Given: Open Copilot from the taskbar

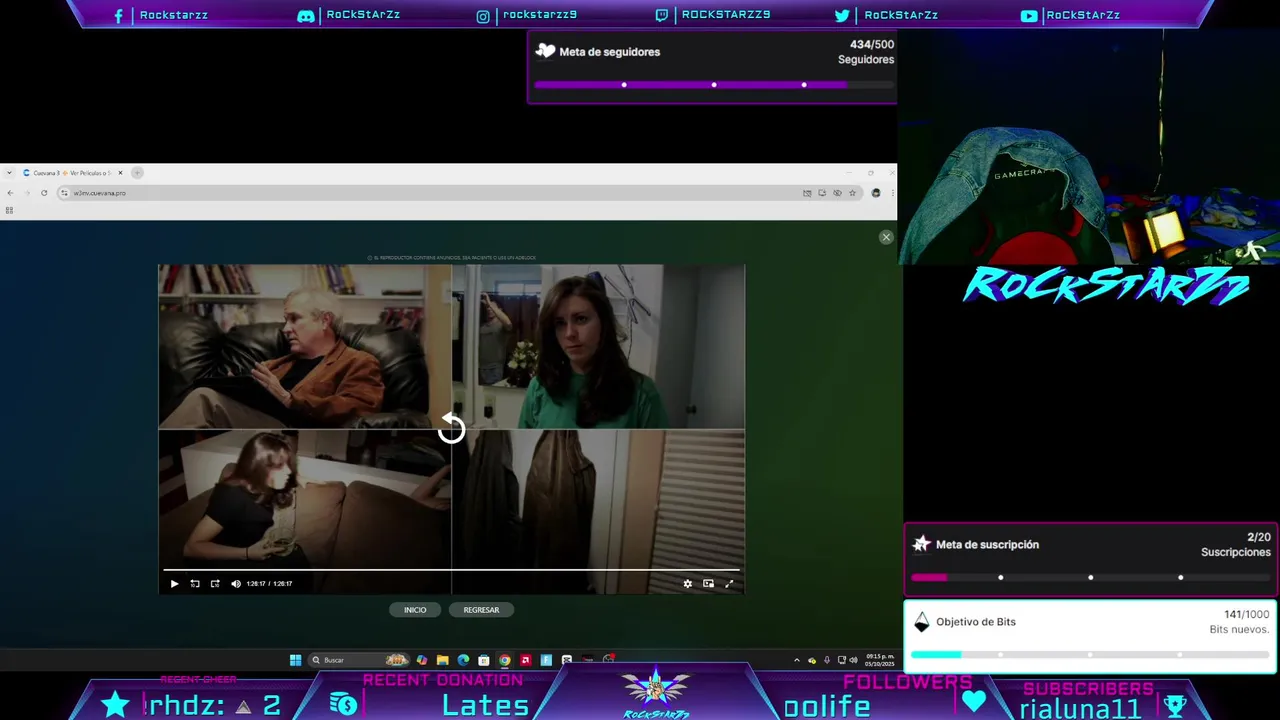Looking at the screenshot, I should [x=422, y=660].
